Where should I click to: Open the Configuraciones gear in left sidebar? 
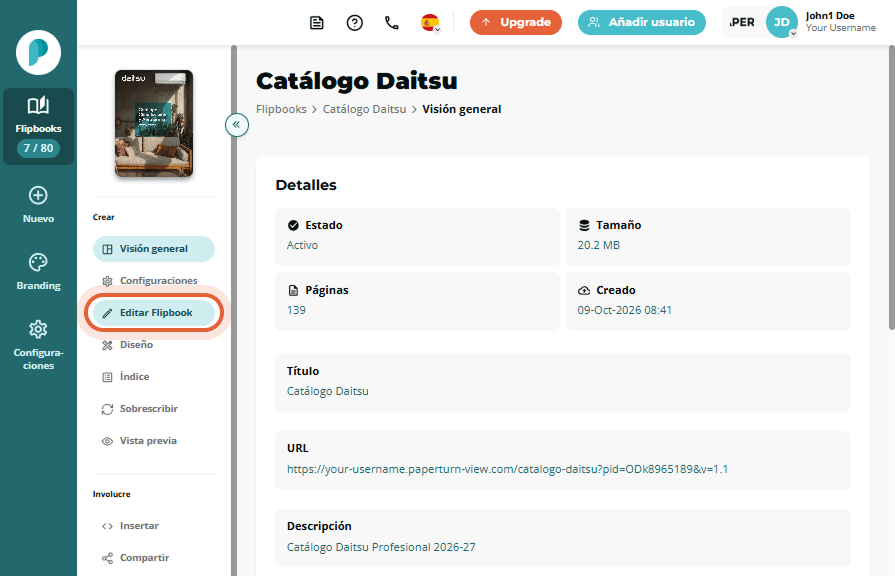pyautogui.click(x=38, y=345)
